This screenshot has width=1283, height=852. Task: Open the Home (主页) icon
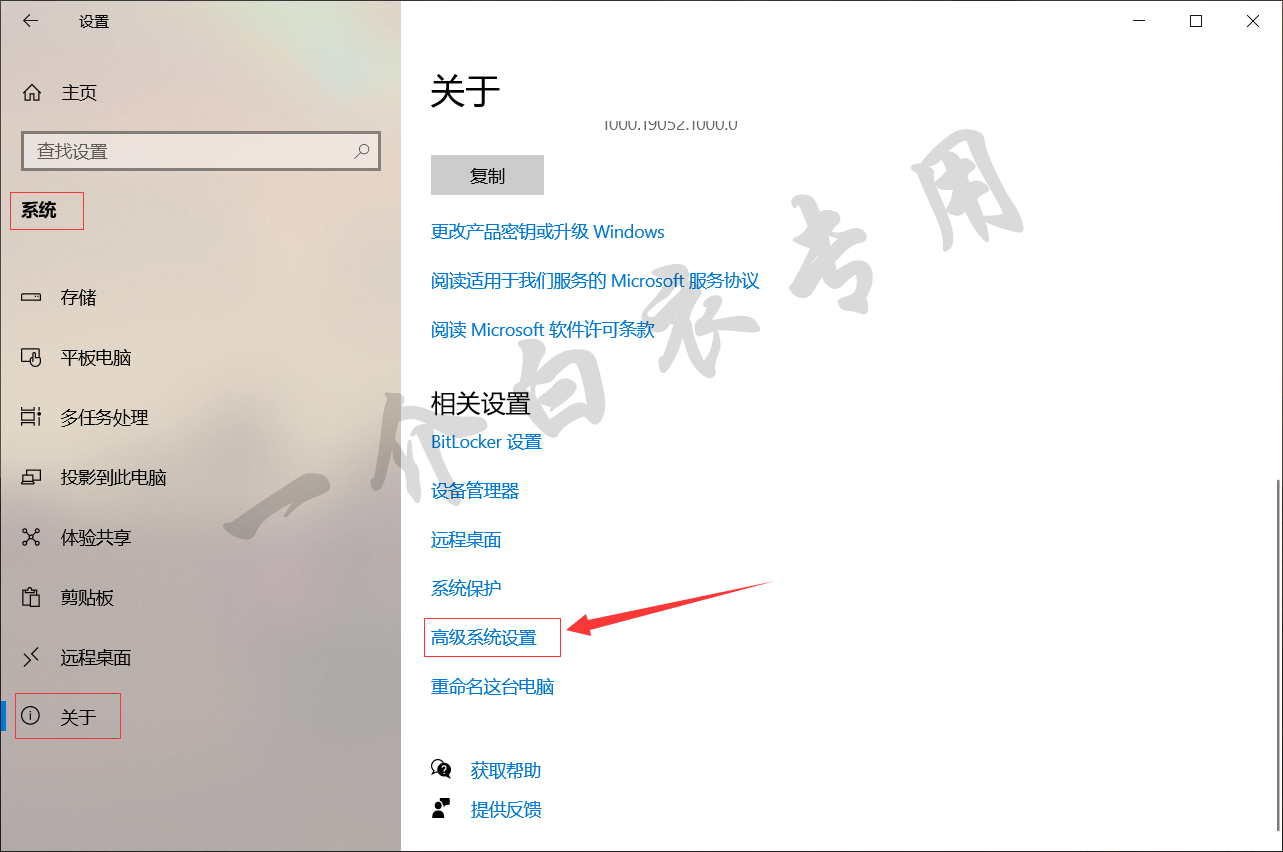[x=32, y=93]
